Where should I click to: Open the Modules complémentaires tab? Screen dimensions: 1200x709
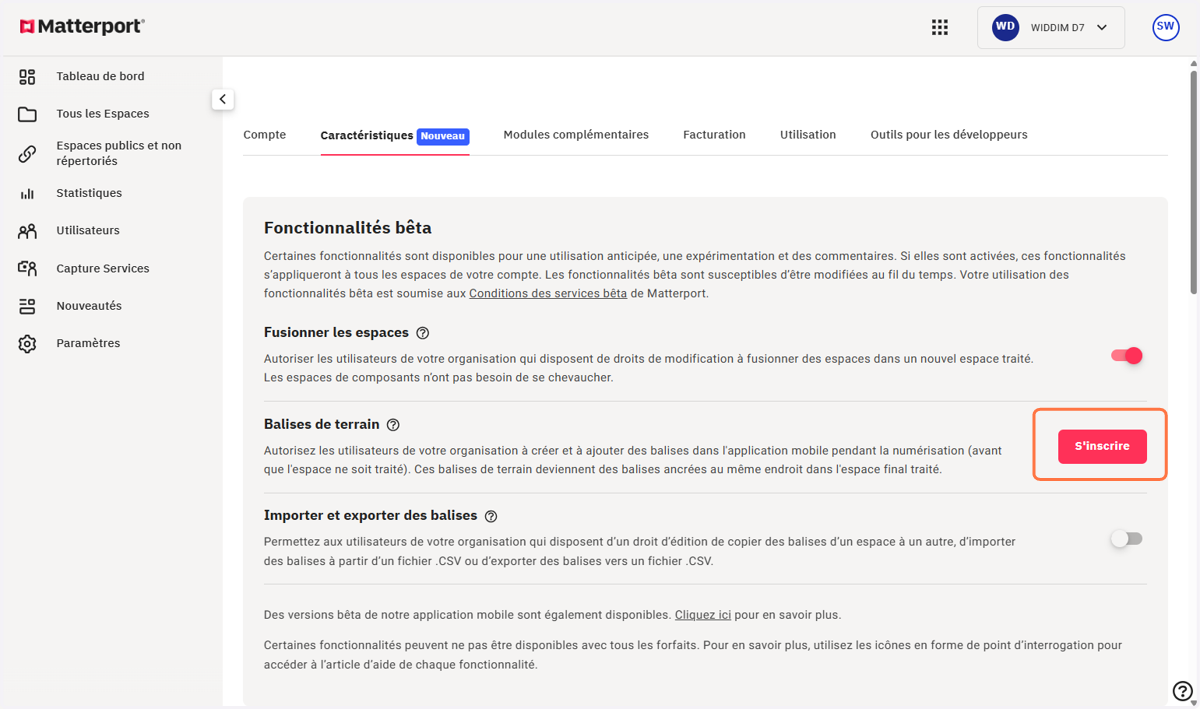(576, 135)
